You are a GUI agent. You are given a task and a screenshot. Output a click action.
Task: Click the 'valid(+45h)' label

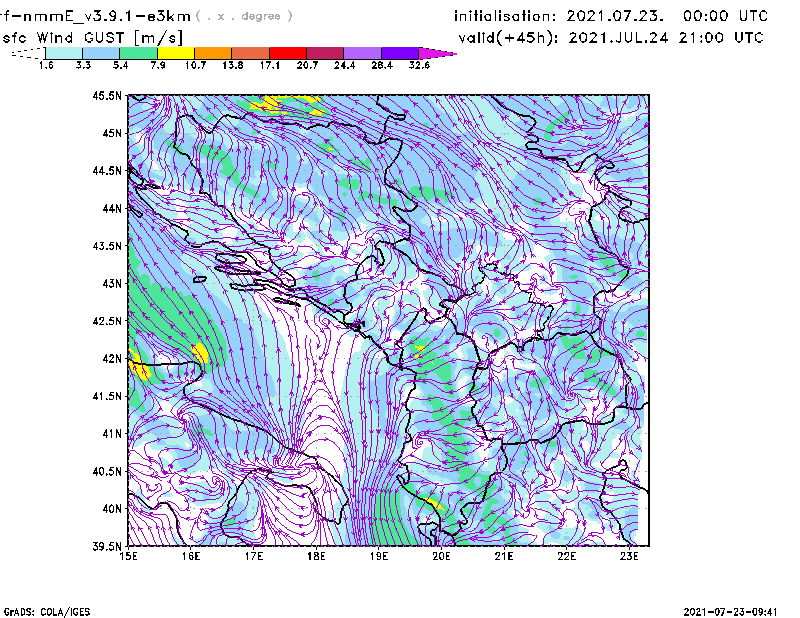click(x=509, y=38)
